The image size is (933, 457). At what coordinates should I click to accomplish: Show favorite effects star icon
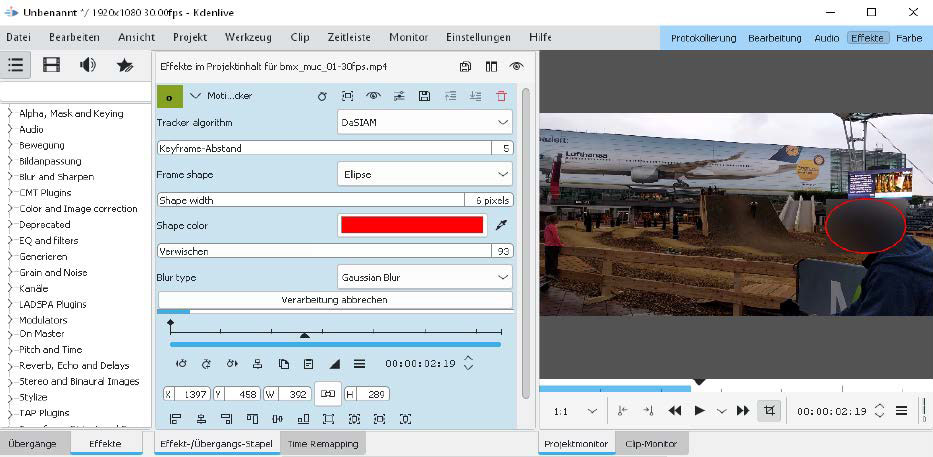(125, 65)
